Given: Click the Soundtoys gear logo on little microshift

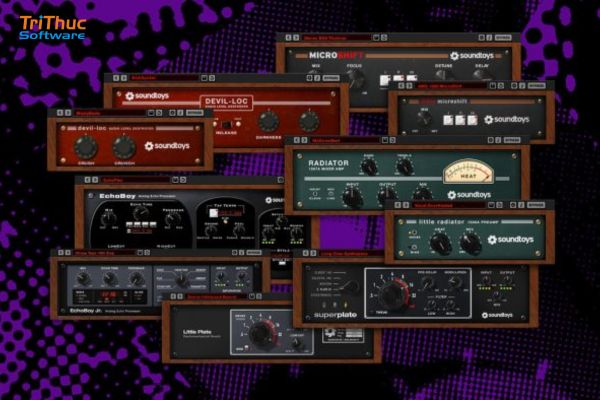Looking at the screenshot, I should point(489,119).
